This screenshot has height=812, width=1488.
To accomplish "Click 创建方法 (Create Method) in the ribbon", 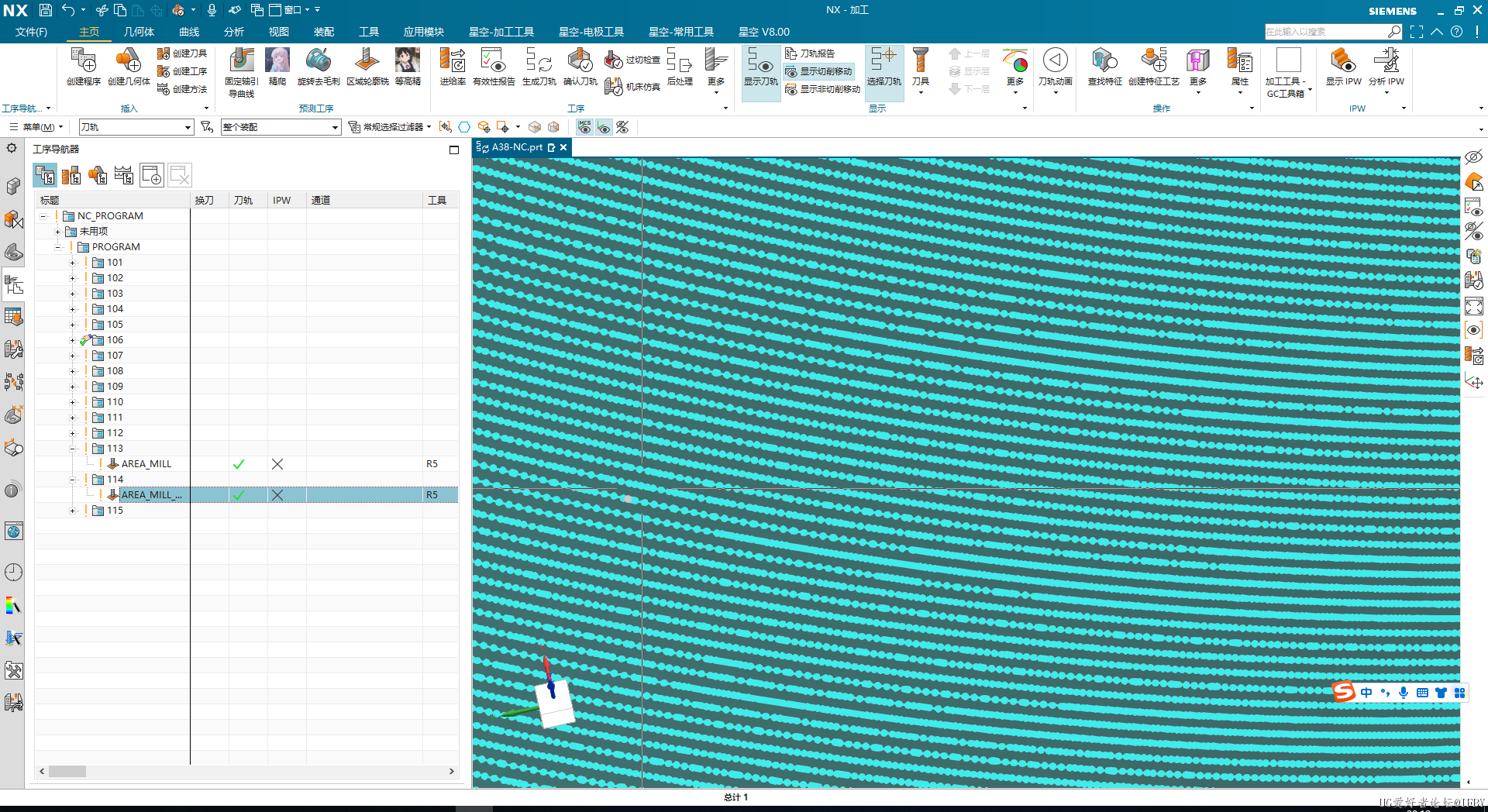I will (x=182, y=89).
